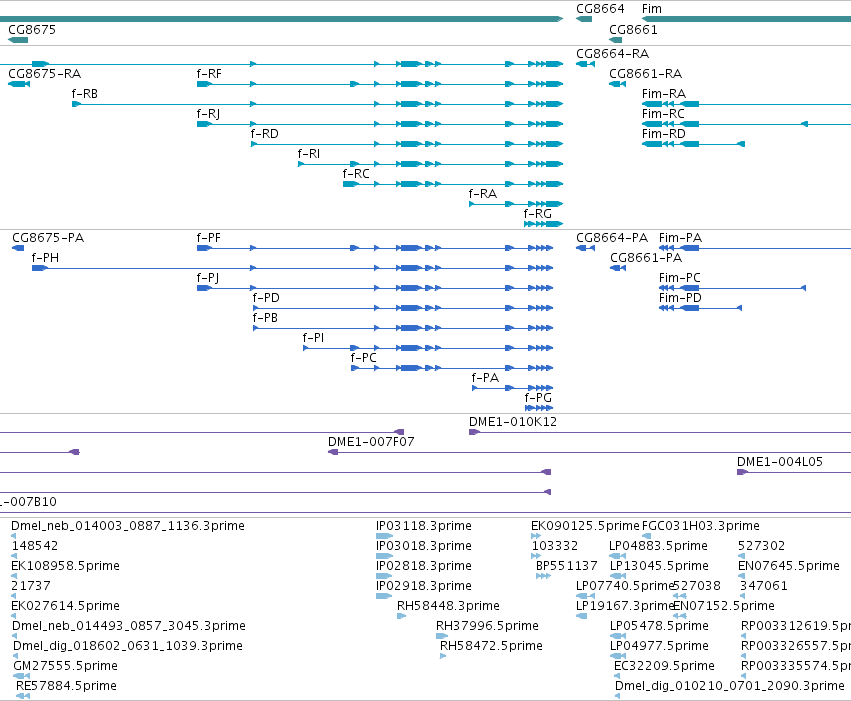Image resolution: width=851 pixels, height=701 pixels.
Task: Select BAC clone DME1-010K12
Action: coord(513,422)
